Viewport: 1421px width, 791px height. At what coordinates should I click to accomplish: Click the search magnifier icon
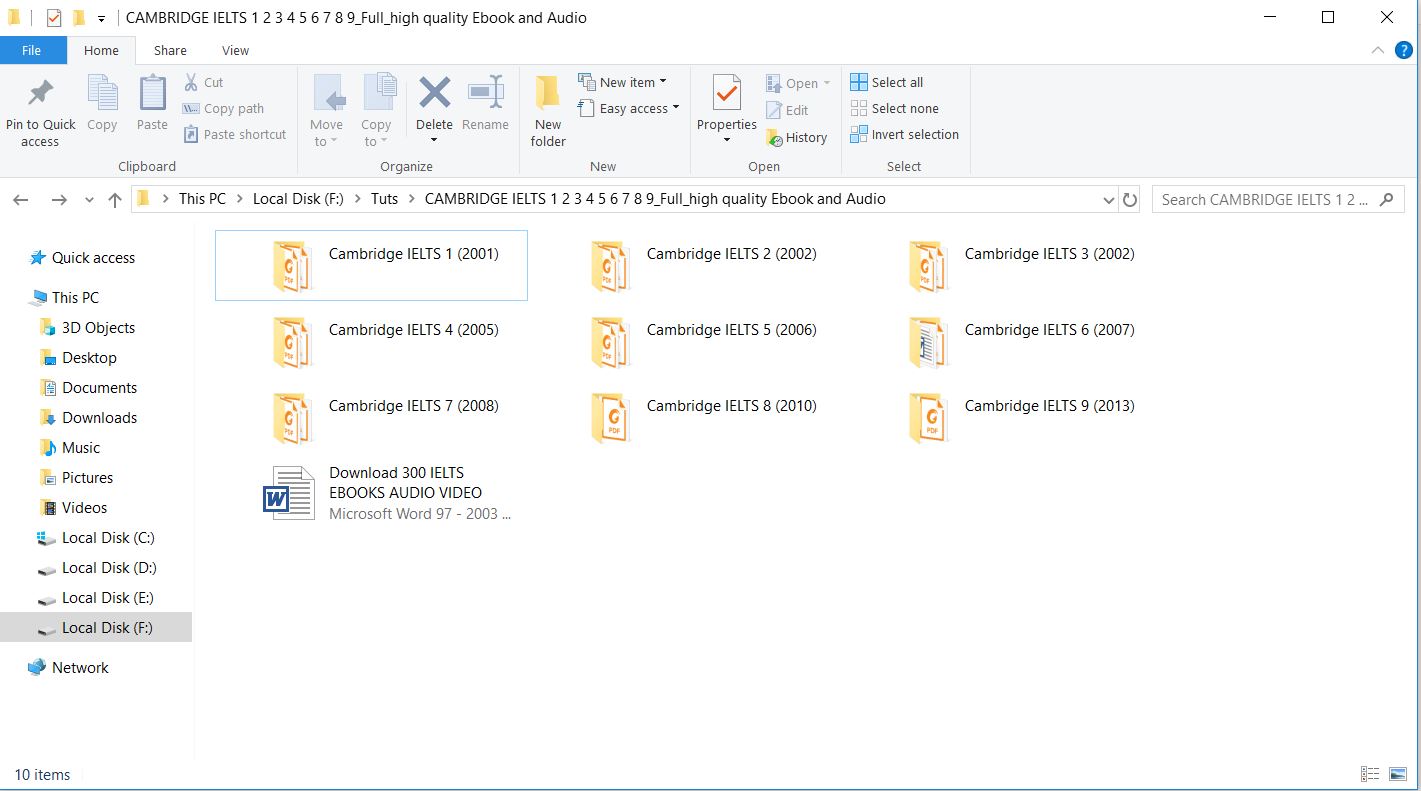(x=1386, y=199)
